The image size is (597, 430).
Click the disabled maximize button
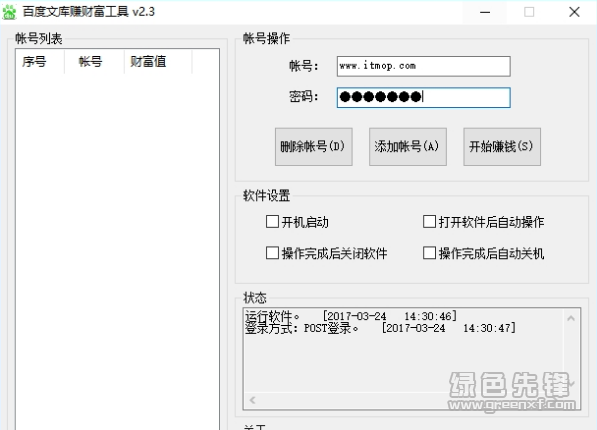529,12
